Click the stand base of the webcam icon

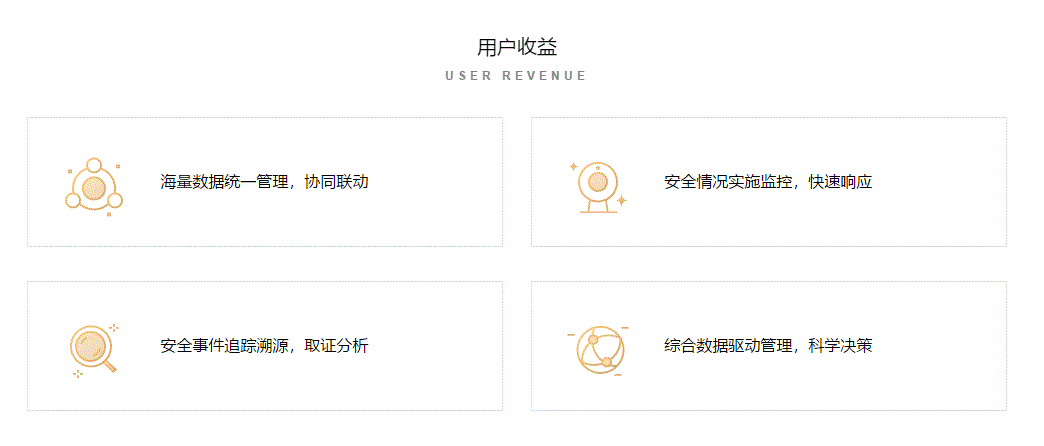(x=598, y=211)
